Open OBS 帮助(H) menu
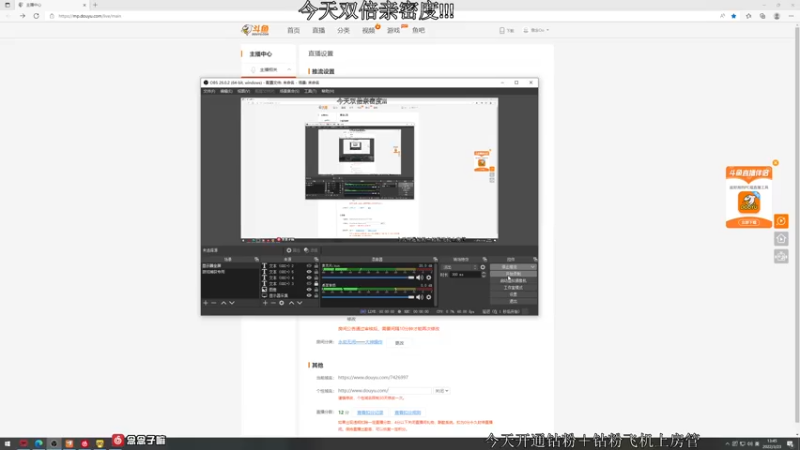 pos(328,91)
